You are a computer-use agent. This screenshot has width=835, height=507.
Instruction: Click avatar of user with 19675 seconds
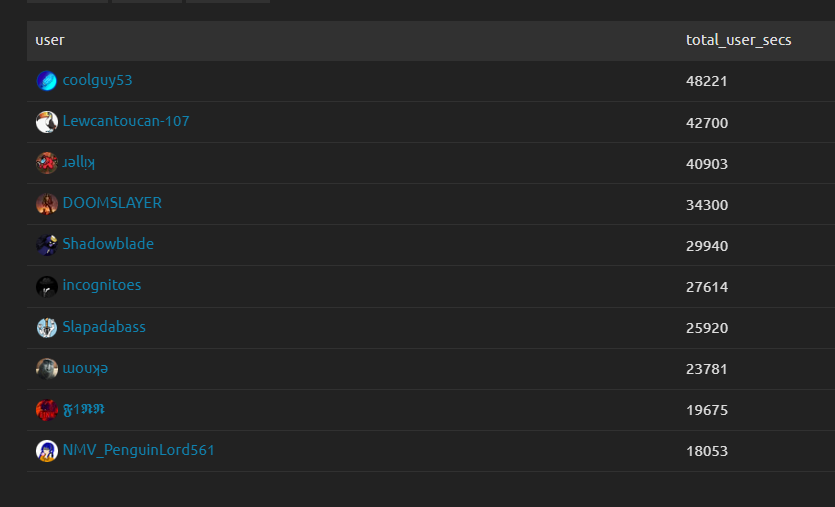click(46, 410)
